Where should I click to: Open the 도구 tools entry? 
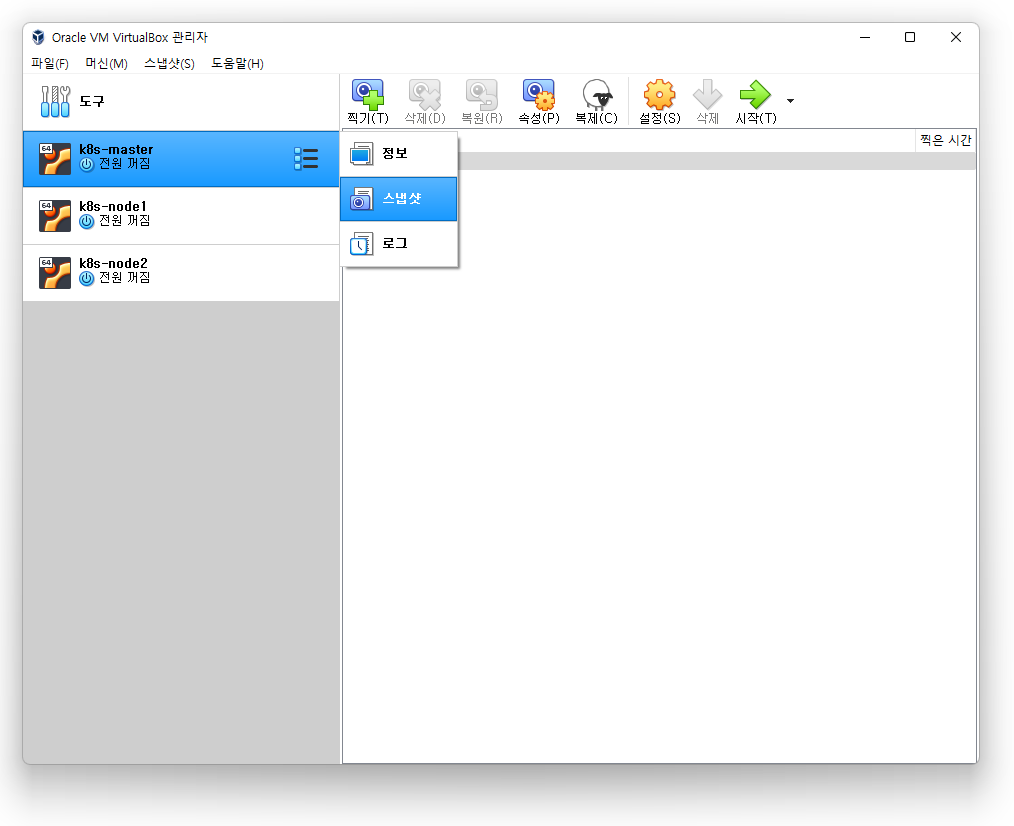click(181, 102)
